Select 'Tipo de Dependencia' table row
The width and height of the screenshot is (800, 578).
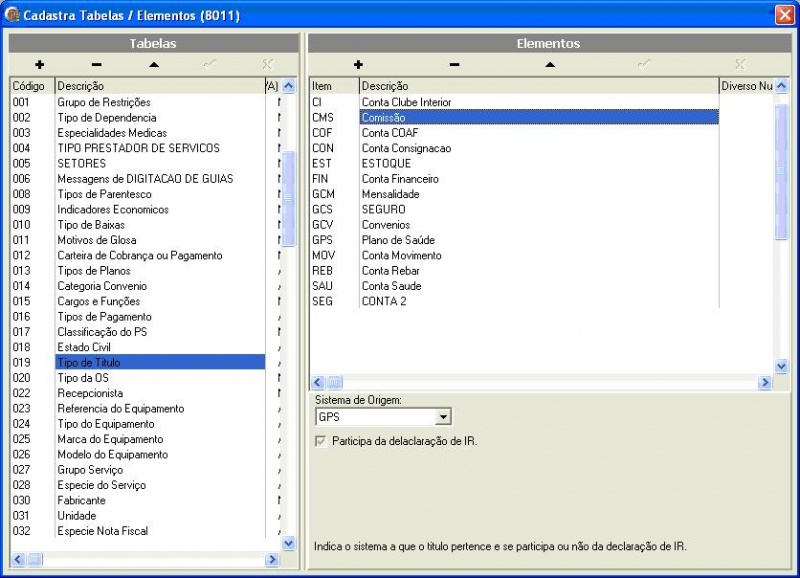coord(145,117)
